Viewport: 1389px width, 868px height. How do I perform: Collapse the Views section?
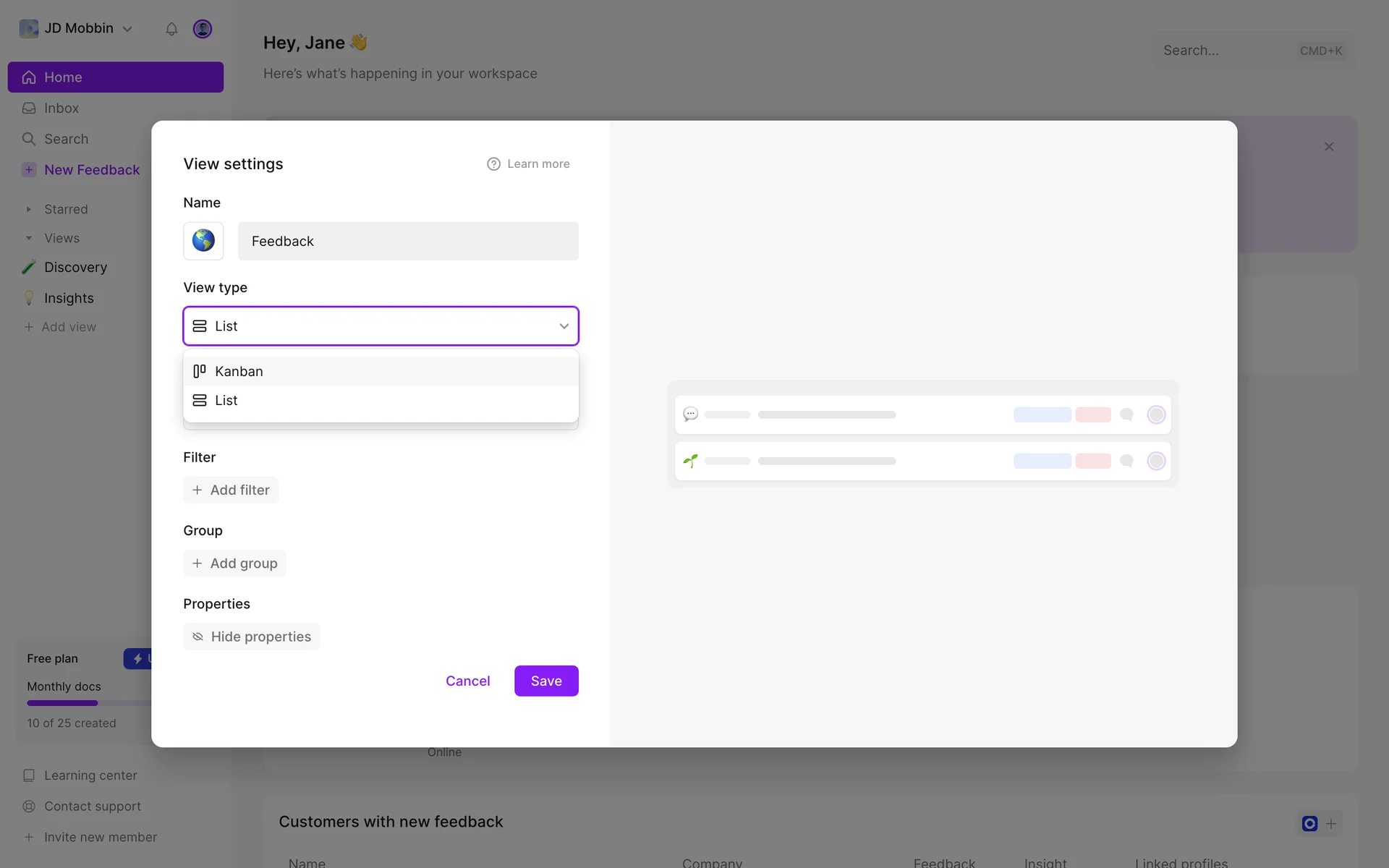(29, 238)
